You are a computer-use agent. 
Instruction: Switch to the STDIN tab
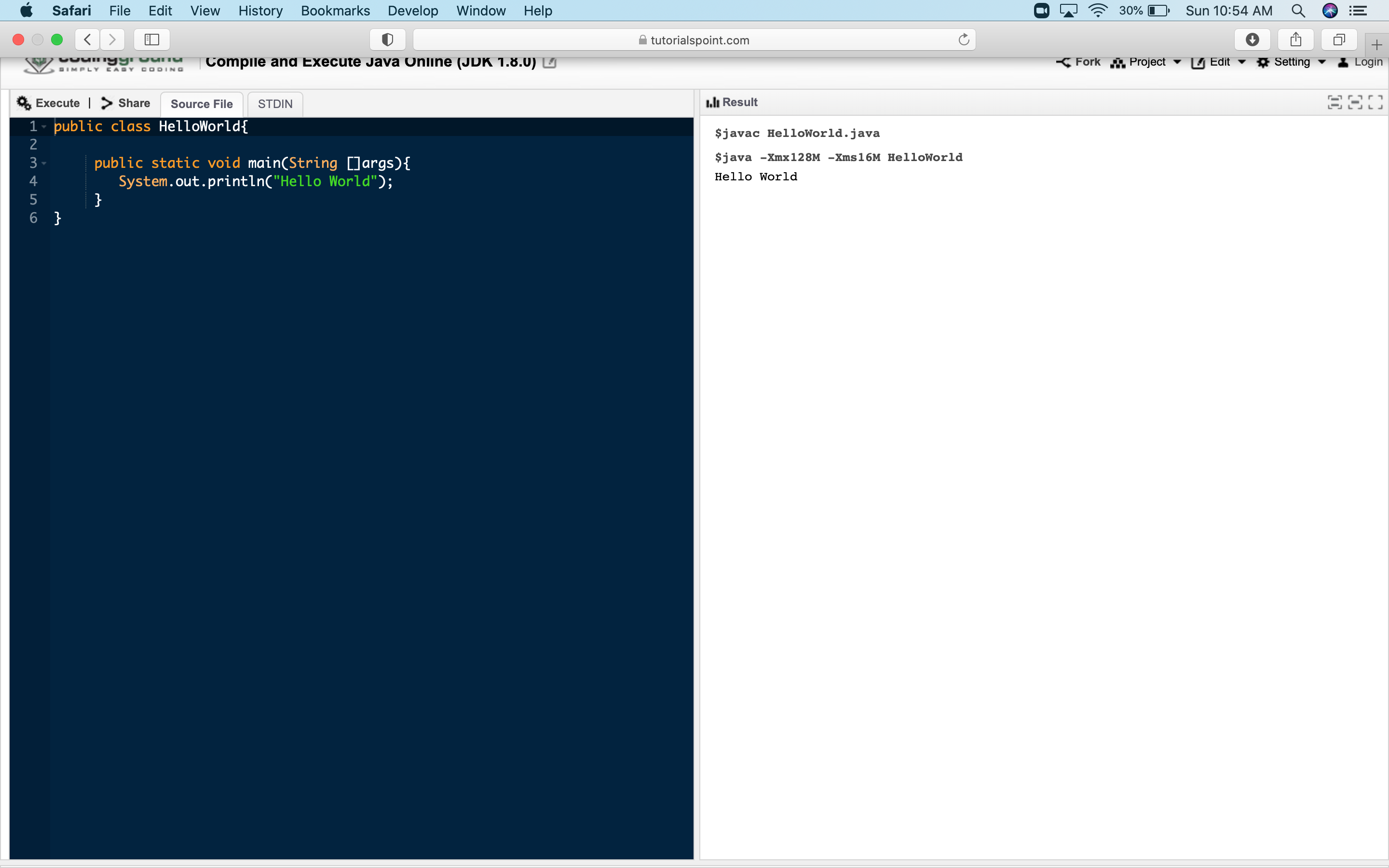click(274, 104)
